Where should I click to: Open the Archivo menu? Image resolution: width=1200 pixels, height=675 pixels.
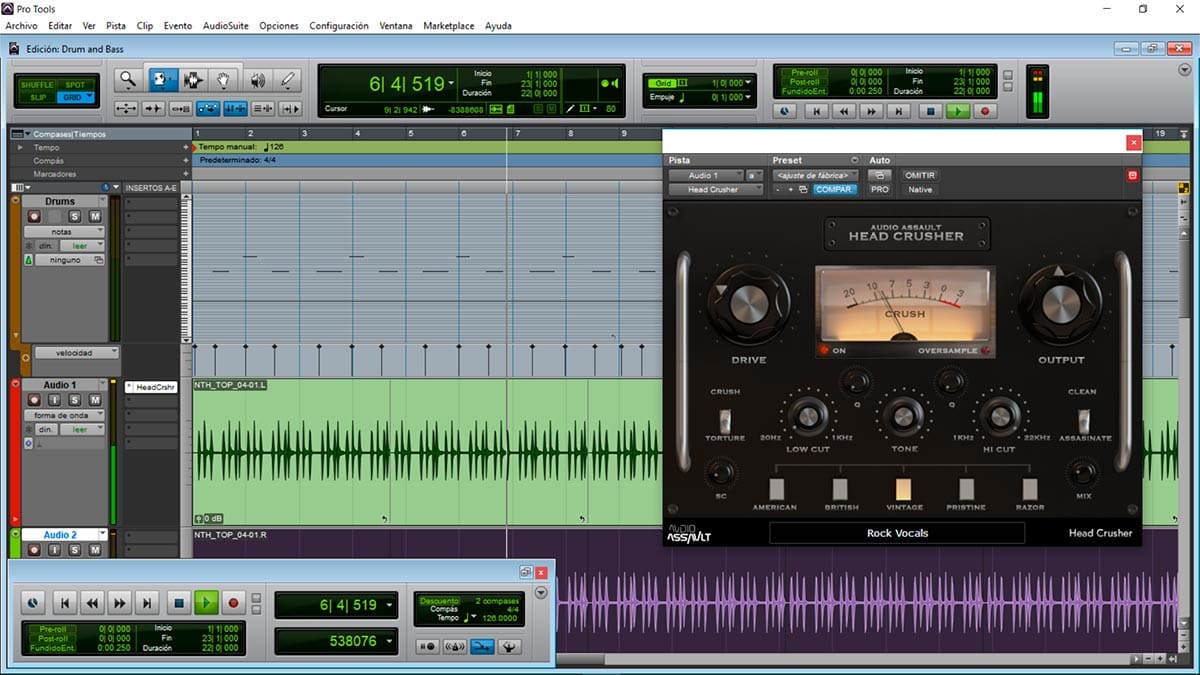tap(21, 25)
